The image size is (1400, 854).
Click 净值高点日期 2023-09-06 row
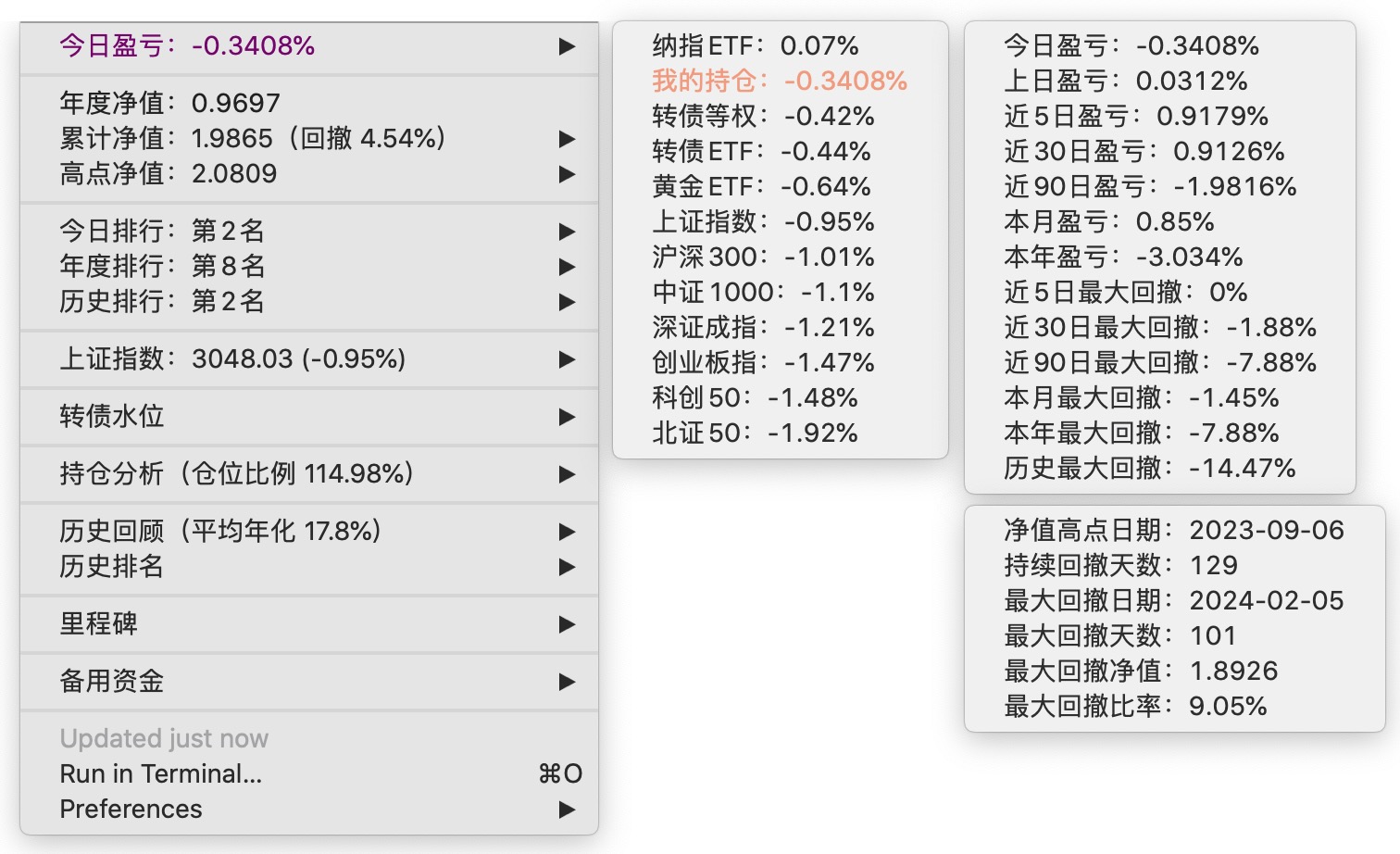click(1173, 530)
